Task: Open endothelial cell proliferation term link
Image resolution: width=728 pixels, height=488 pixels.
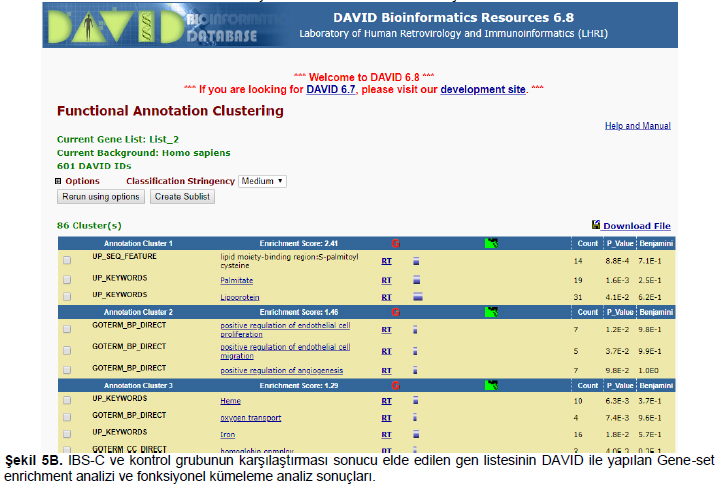Action: coord(285,330)
